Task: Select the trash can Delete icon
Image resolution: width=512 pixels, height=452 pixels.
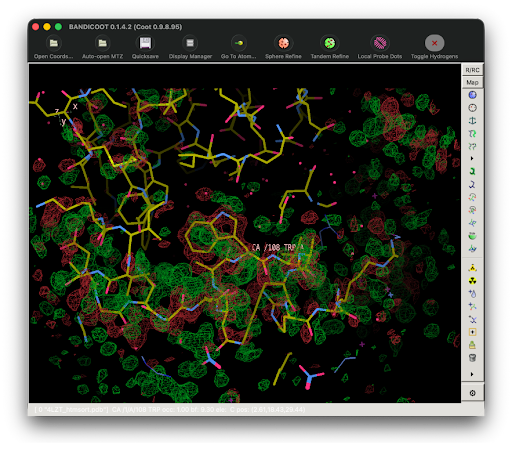Action: pyautogui.click(x=472, y=358)
